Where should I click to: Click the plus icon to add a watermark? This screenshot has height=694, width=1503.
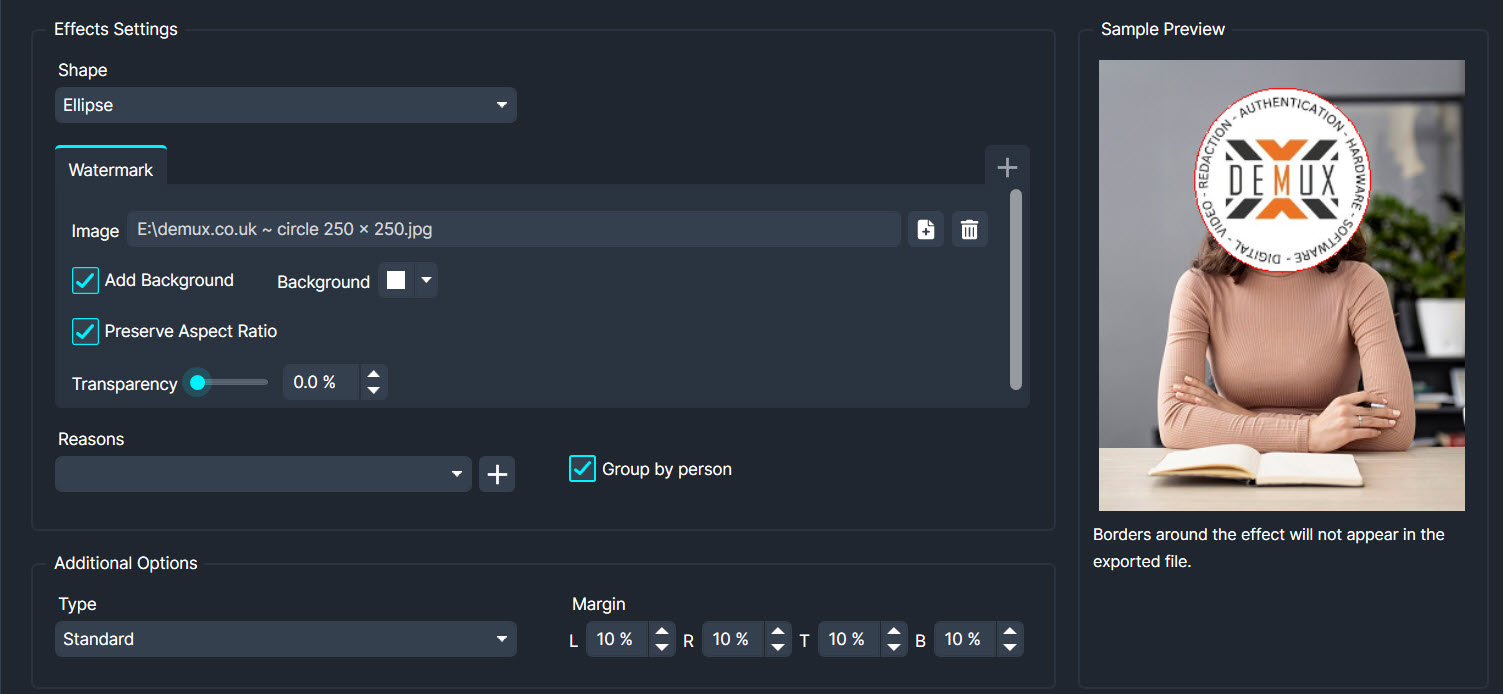coord(1007,165)
